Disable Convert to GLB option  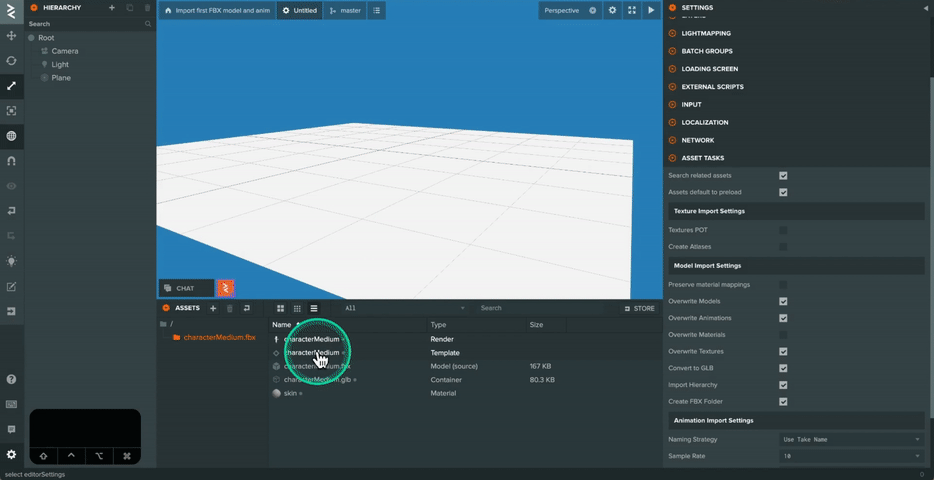(x=783, y=368)
